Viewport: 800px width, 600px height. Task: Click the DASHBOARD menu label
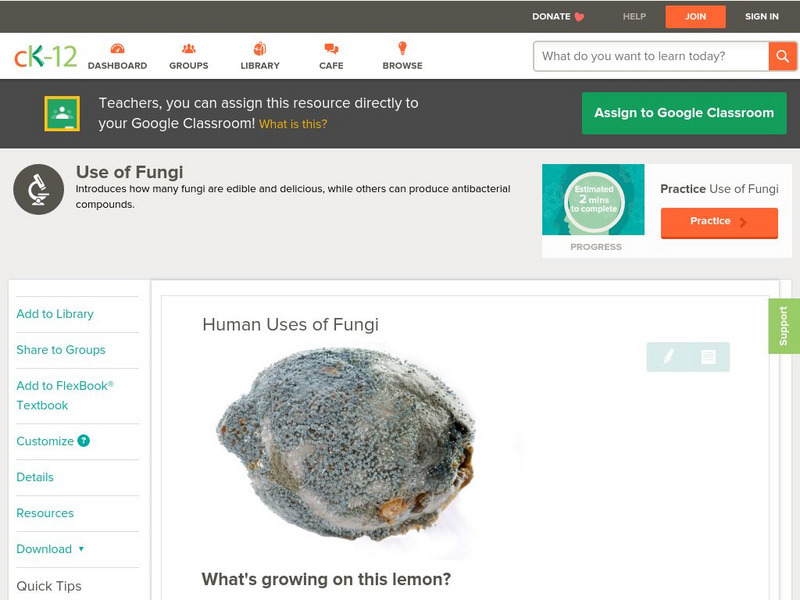(117, 66)
